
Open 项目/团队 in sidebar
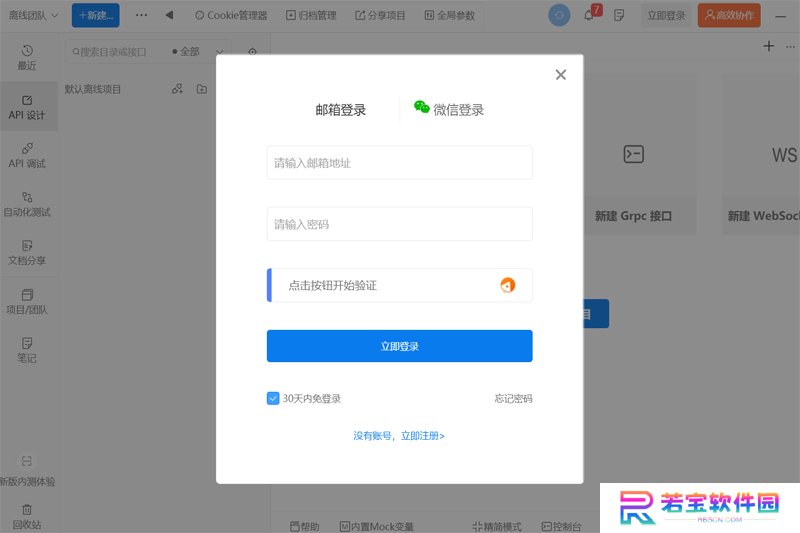click(x=27, y=302)
